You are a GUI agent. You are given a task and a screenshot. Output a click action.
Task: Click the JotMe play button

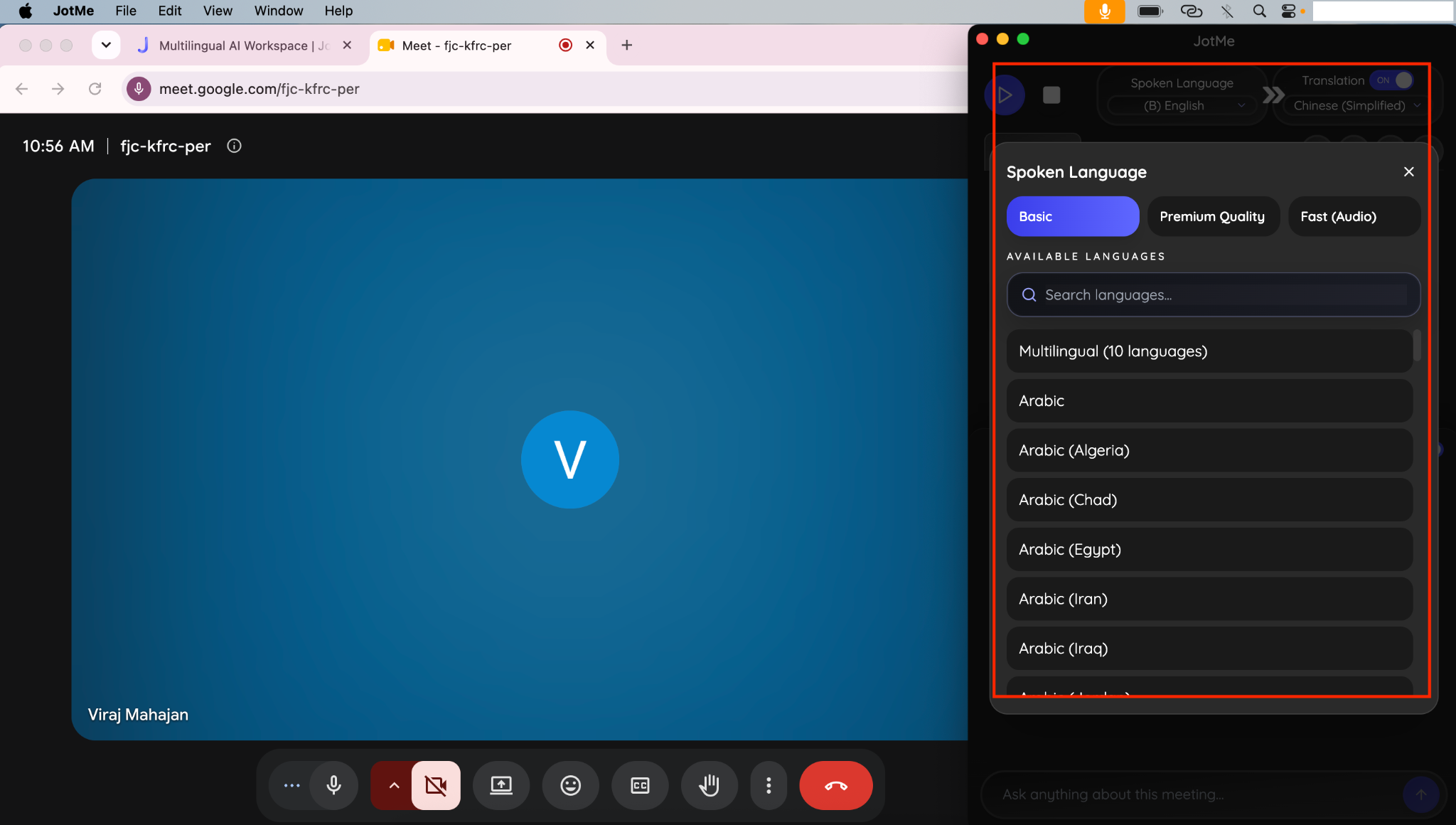pos(1005,95)
